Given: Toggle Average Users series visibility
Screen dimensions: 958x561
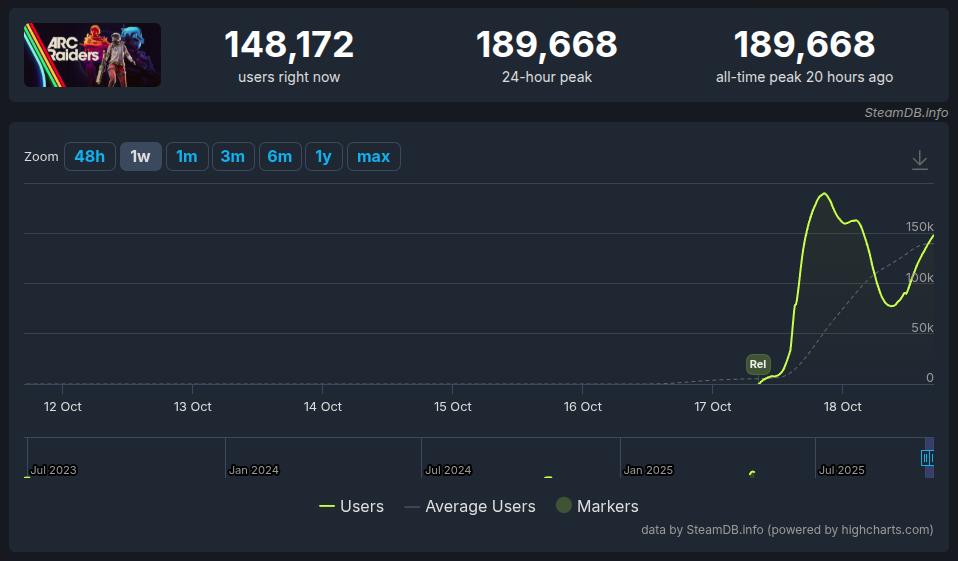Looking at the screenshot, I should click(480, 506).
